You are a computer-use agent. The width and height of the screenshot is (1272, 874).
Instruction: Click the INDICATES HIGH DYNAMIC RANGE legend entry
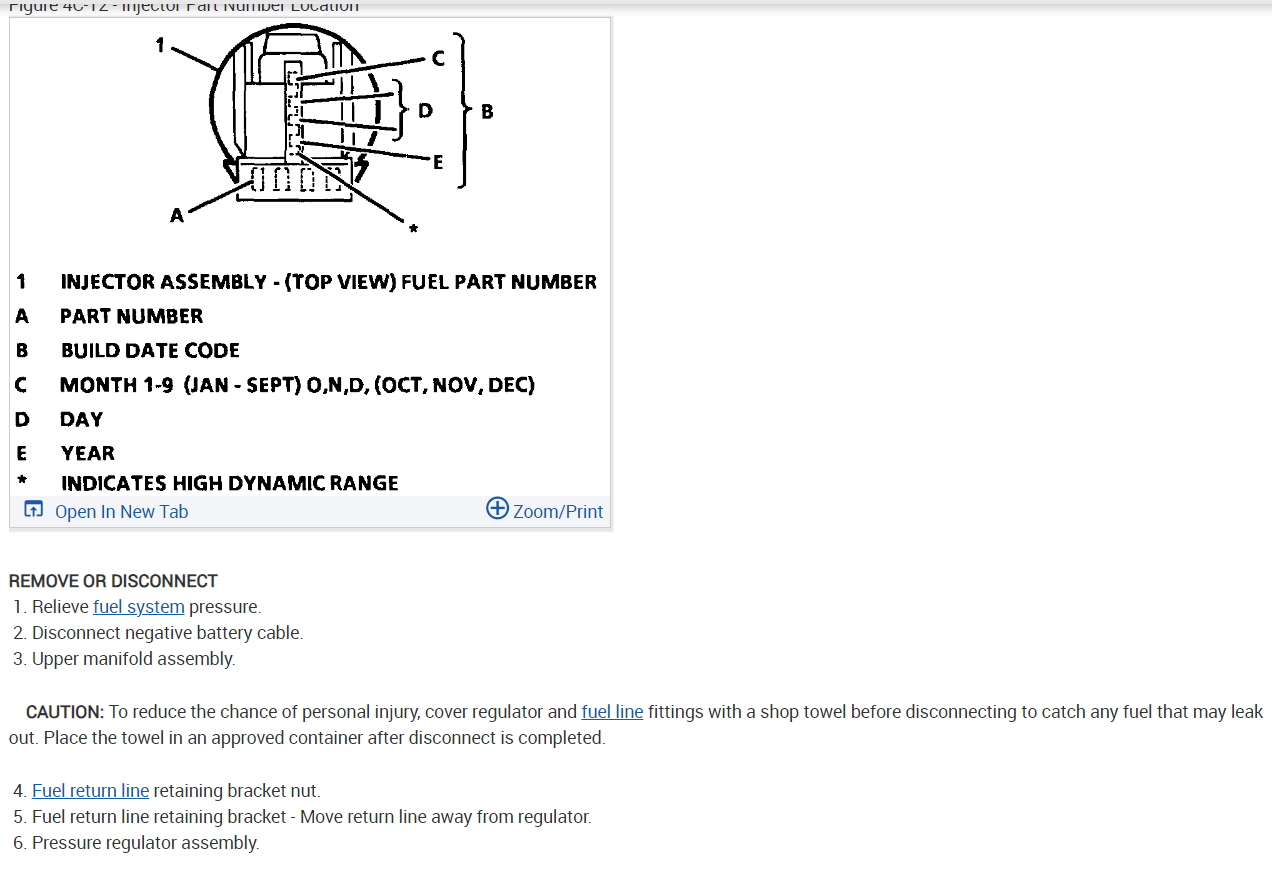tap(229, 483)
